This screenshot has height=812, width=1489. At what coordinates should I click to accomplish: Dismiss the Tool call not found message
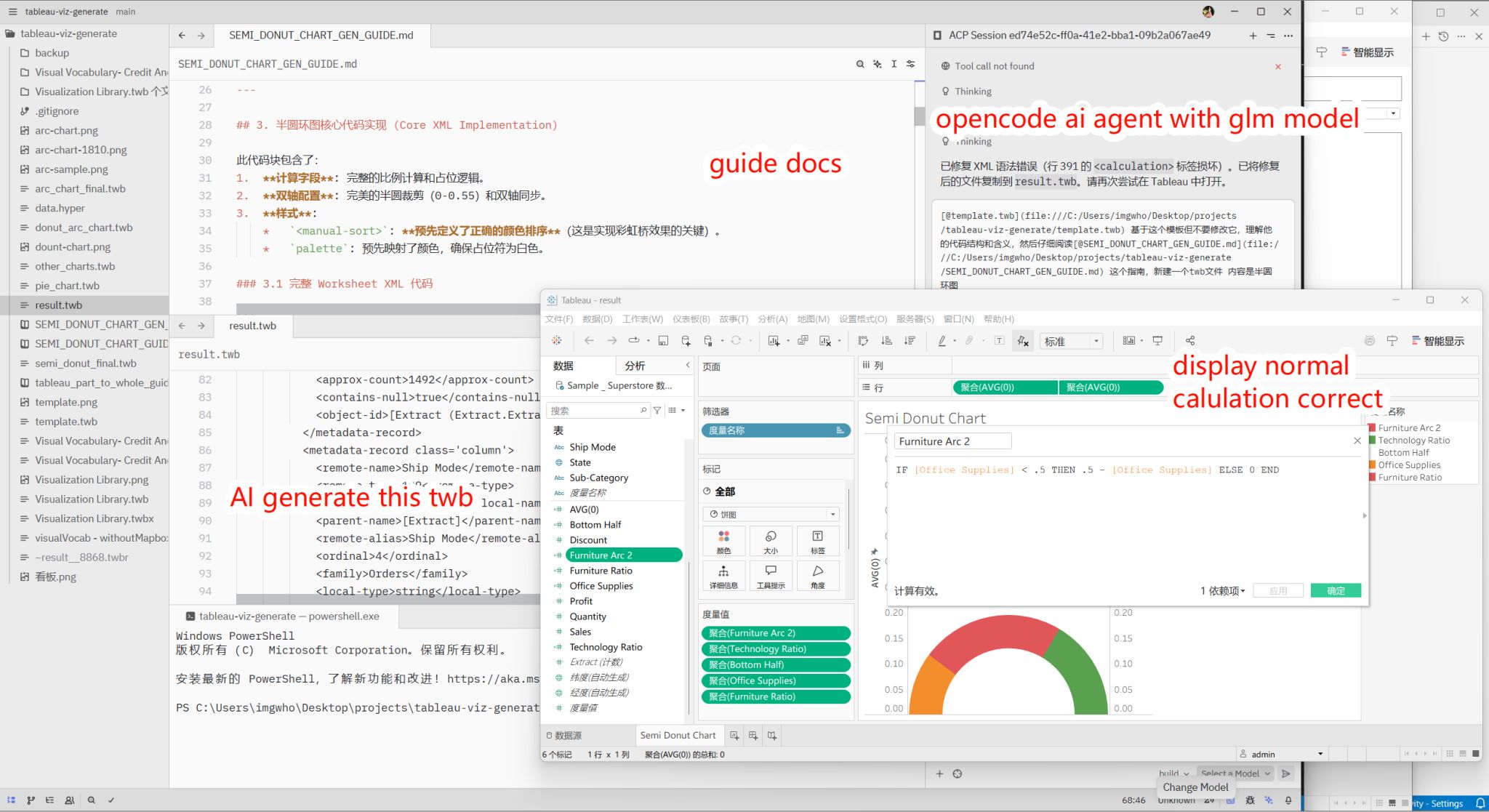click(1278, 66)
